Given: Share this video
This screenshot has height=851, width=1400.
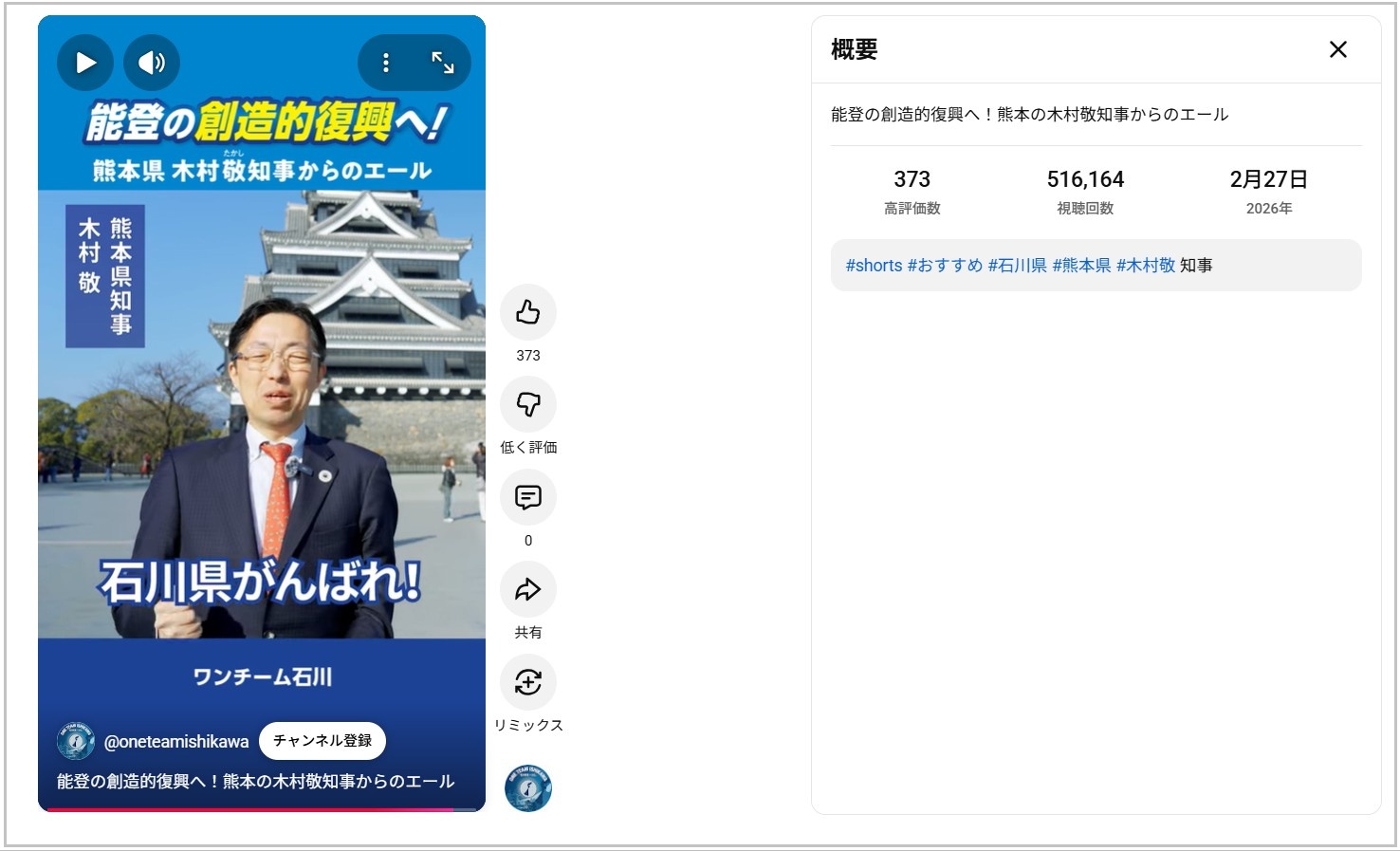Looking at the screenshot, I should point(528,589).
